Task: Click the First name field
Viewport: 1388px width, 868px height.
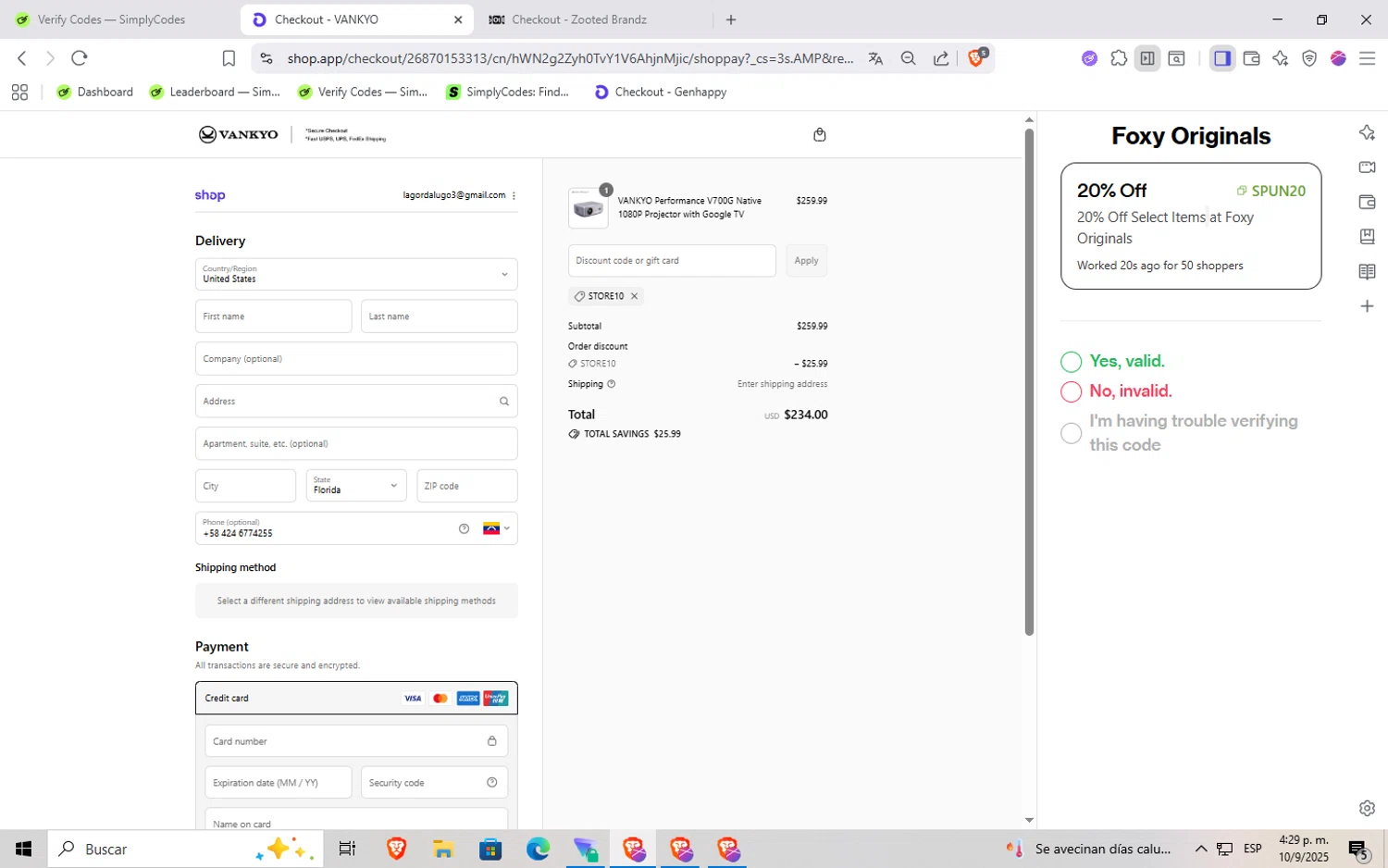Action: pyautogui.click(x=273, y=316)
